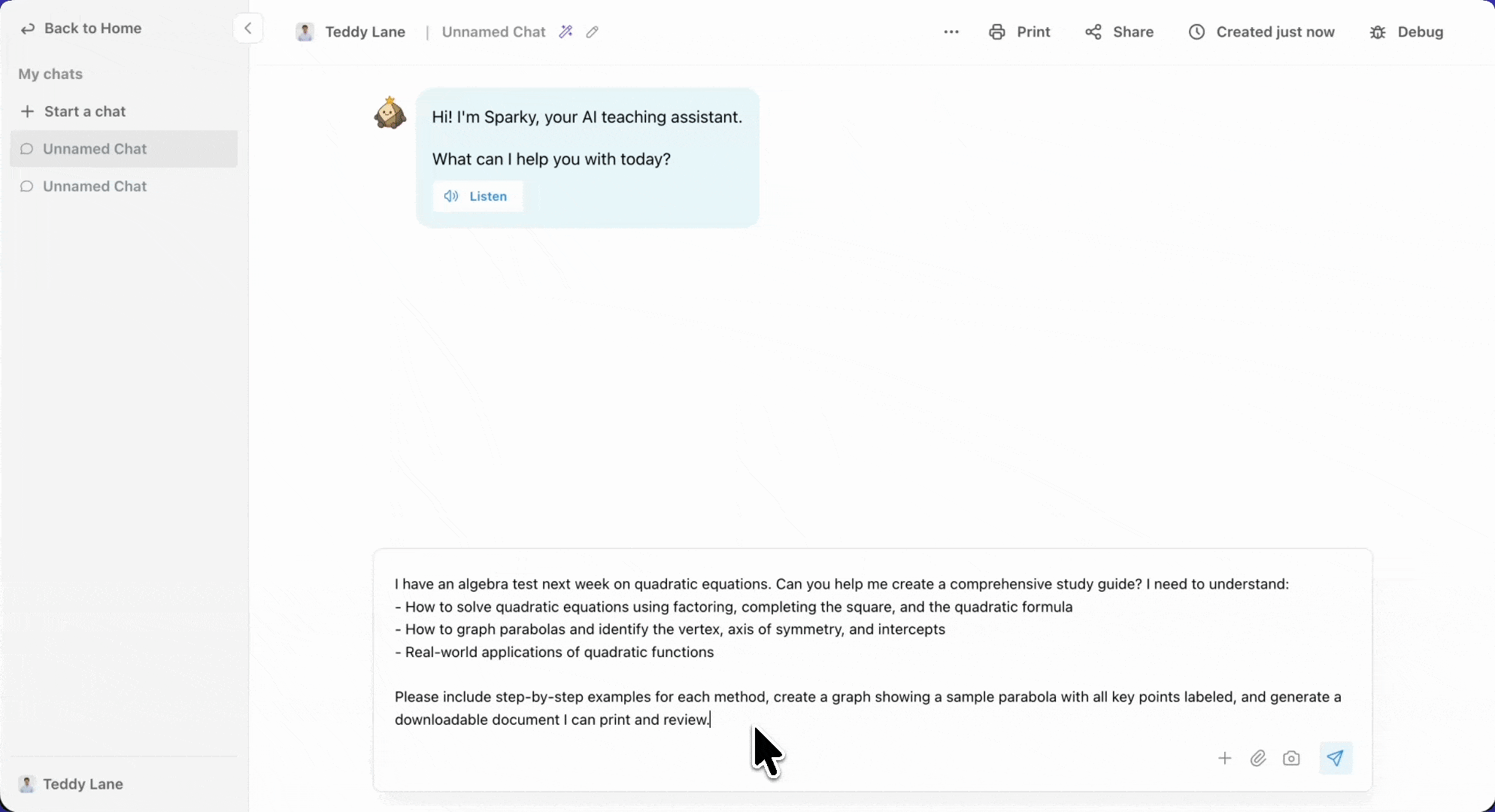The image size is (1495, 812).
Task: Share this chat
Action: pos(1119,32)
